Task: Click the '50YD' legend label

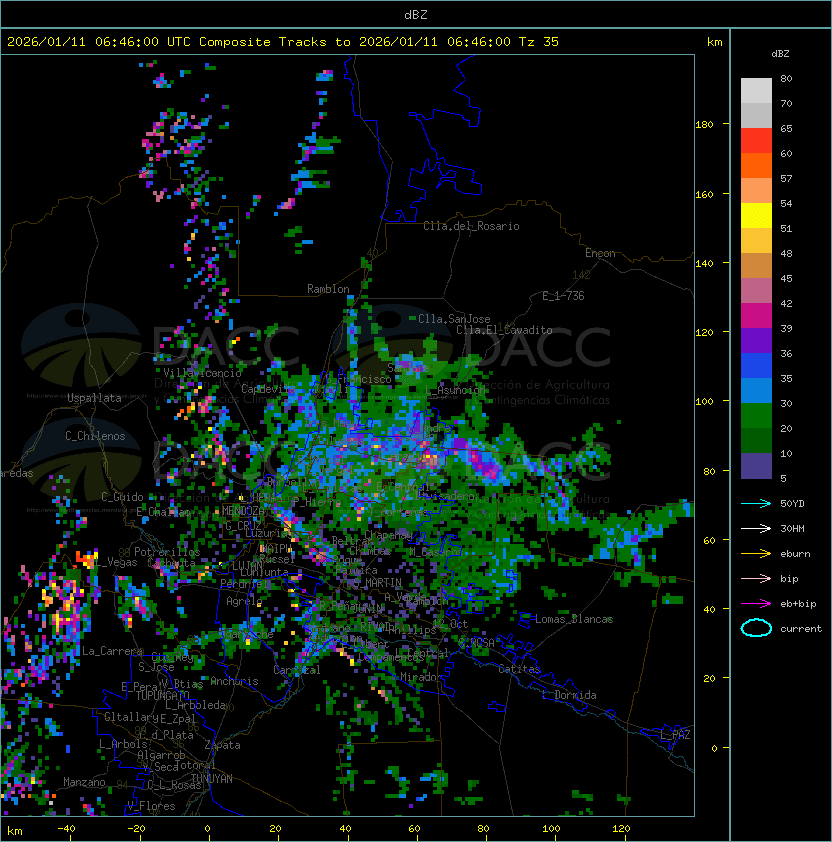Action: click(792, 504)
